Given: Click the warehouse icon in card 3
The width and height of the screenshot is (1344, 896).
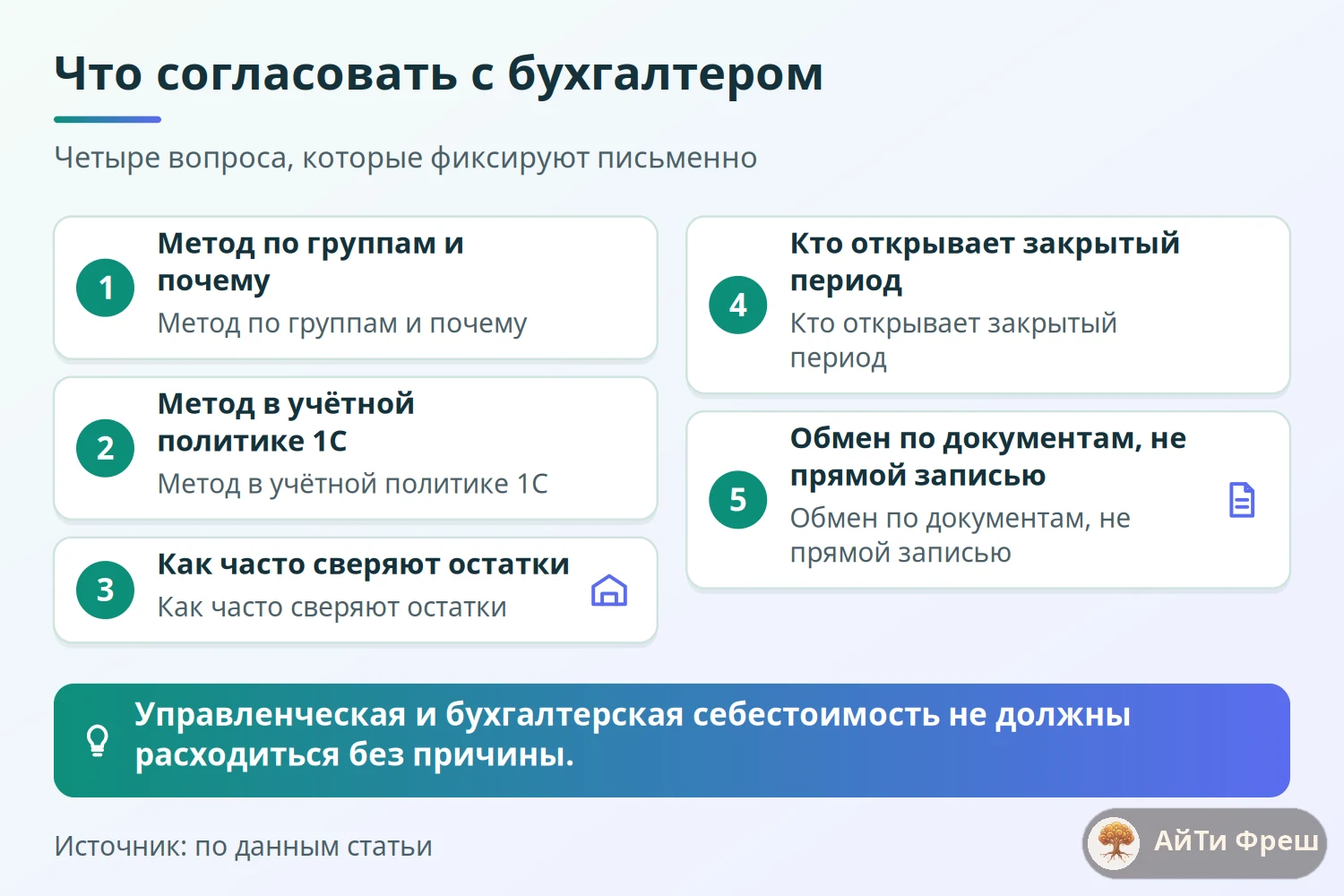Looking at the screenshot, I should coord(609,590).
